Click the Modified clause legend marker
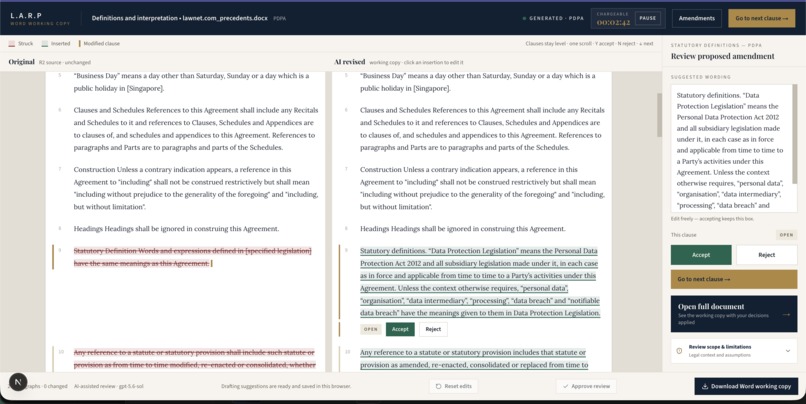Screen dimensions: 806x404 (x=80, y=44)
